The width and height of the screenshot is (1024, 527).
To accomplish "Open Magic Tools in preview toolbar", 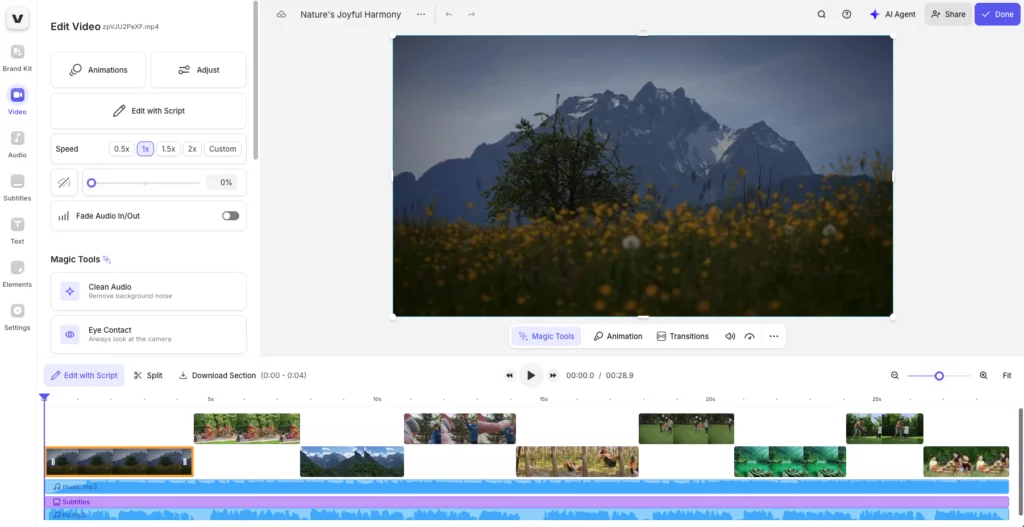I will [x=547, y=336].
